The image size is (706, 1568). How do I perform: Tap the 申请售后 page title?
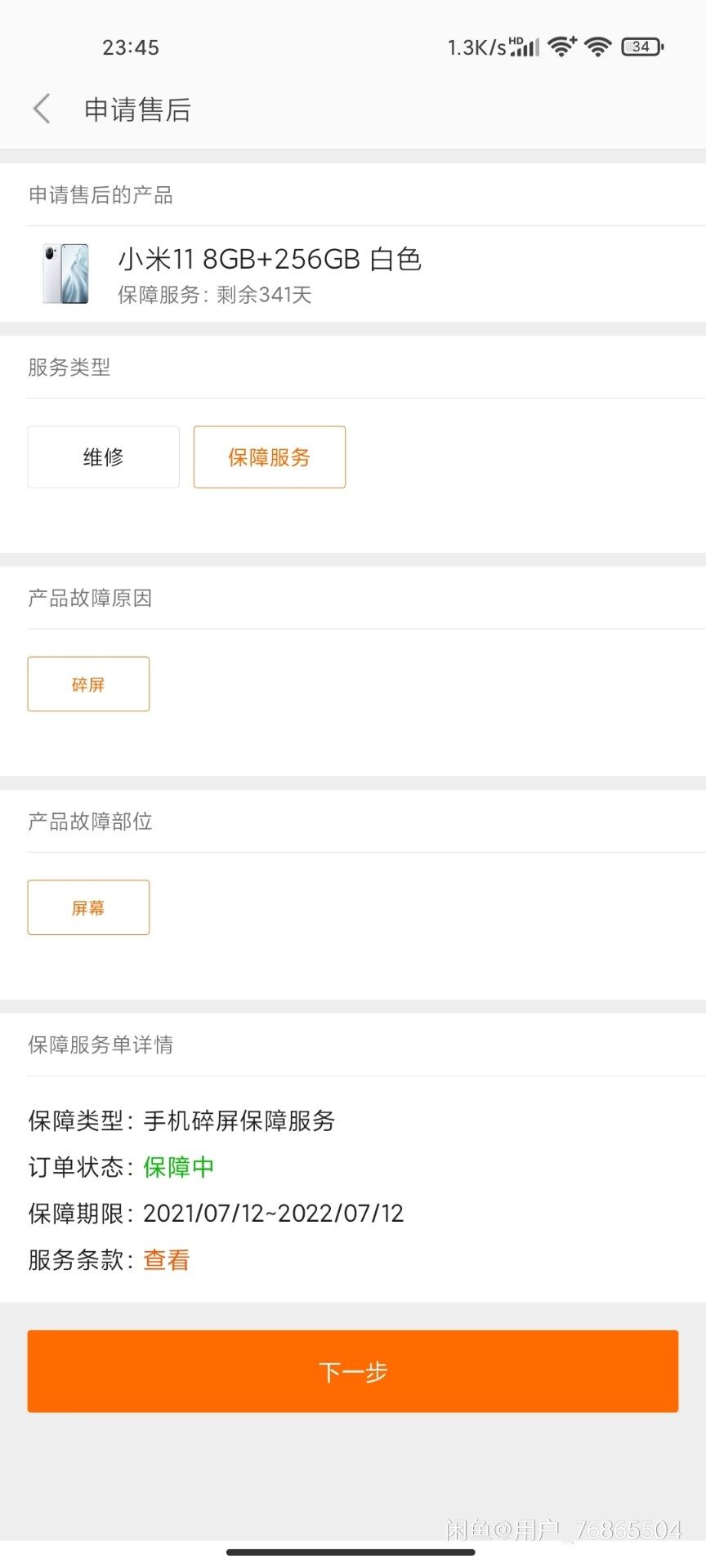click(x=137, y=109)
